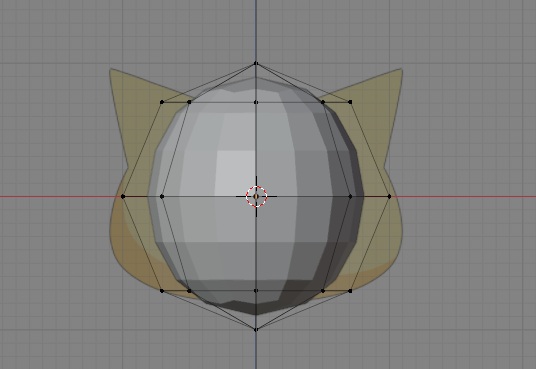Select inner-left lattice point on red axis
This screenshot has height=369, width=536.
click(x=162, y=196)
